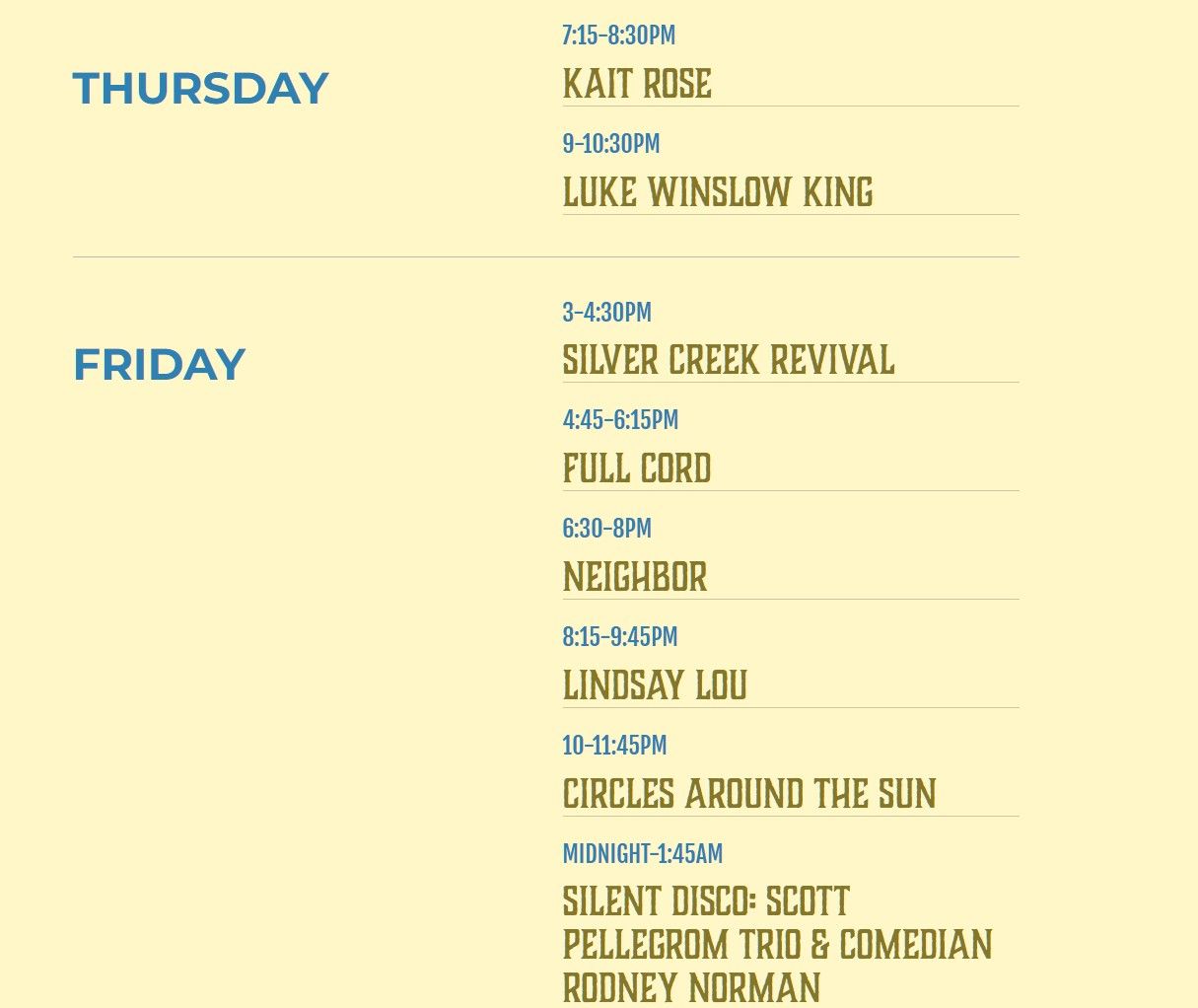Viewport: 1198px width, 1008px height.
Task: Click the Friday day heading
Action: (x=159, y=365)
